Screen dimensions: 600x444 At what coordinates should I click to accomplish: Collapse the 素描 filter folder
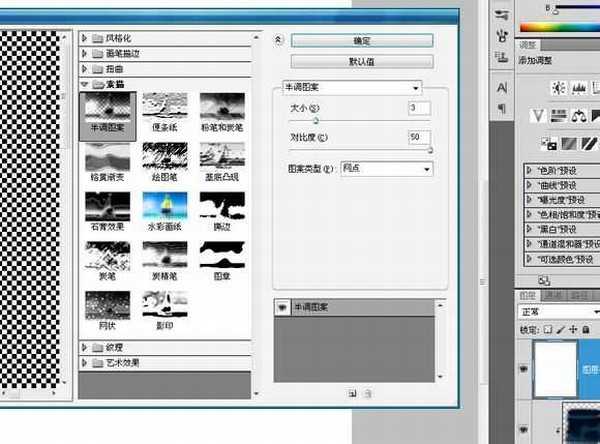86,86
